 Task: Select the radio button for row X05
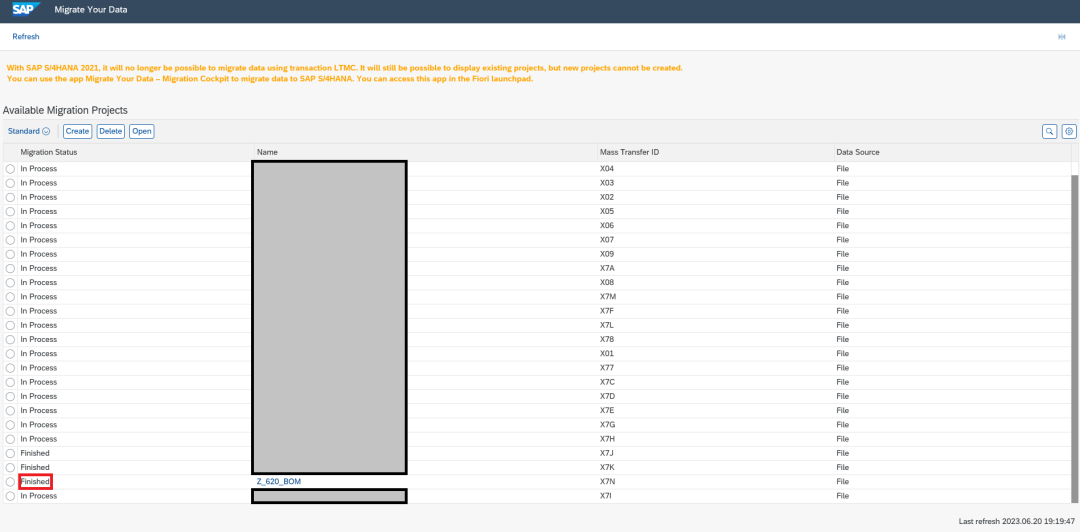(x=10, y=212)
